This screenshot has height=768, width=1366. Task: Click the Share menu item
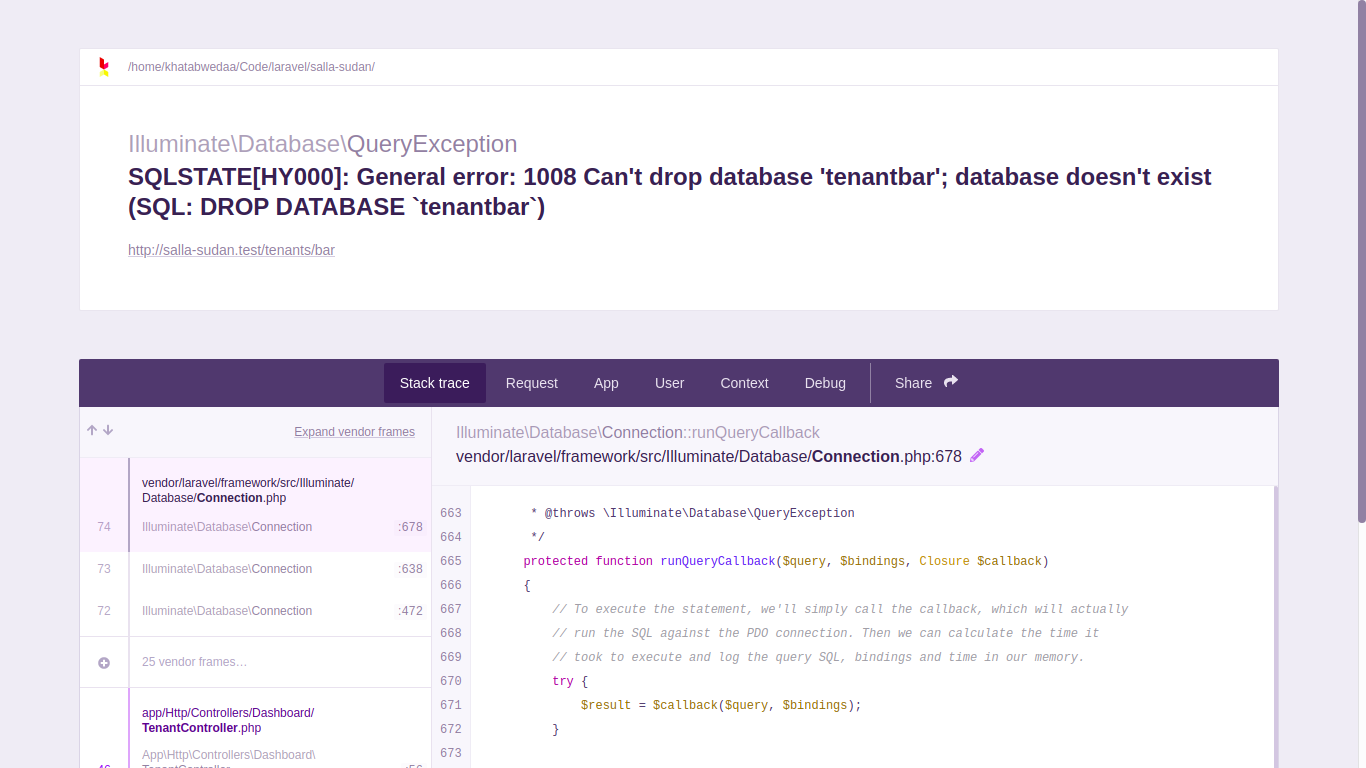tap(913, 383)
